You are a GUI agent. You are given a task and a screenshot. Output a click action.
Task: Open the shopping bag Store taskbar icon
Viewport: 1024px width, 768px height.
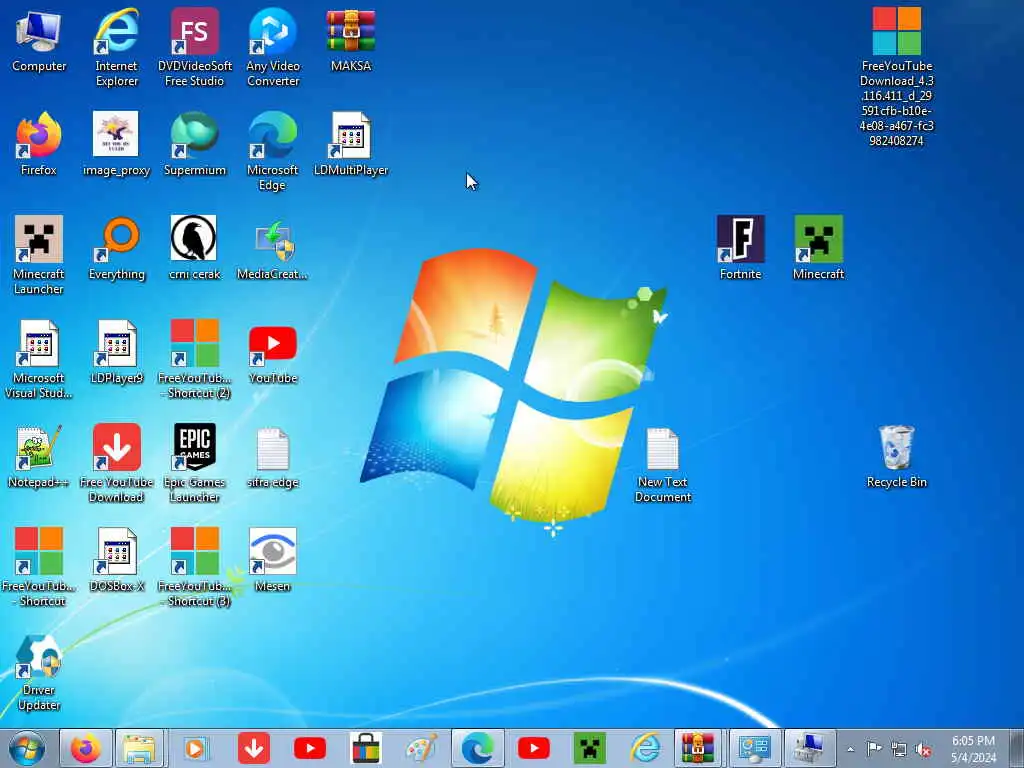pos(366,748)
